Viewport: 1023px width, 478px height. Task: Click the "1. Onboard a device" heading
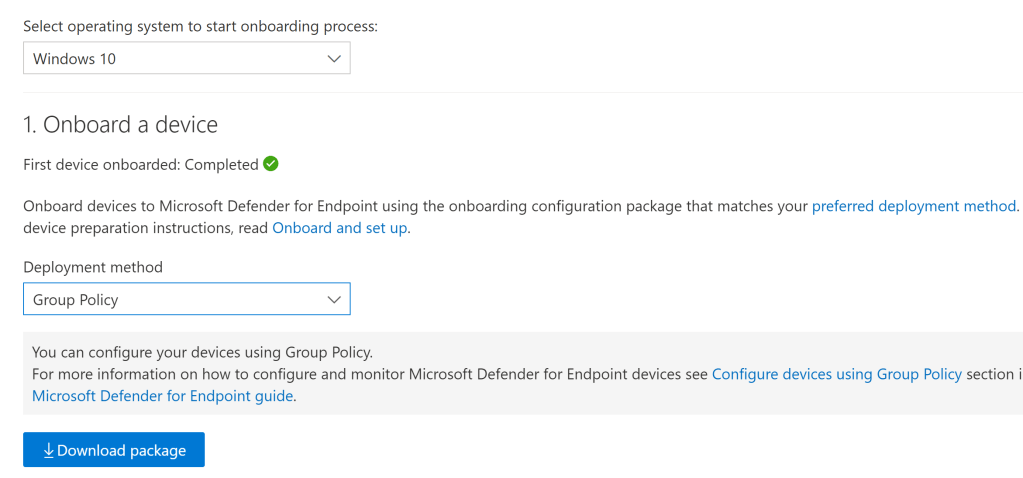click(120, 125)
